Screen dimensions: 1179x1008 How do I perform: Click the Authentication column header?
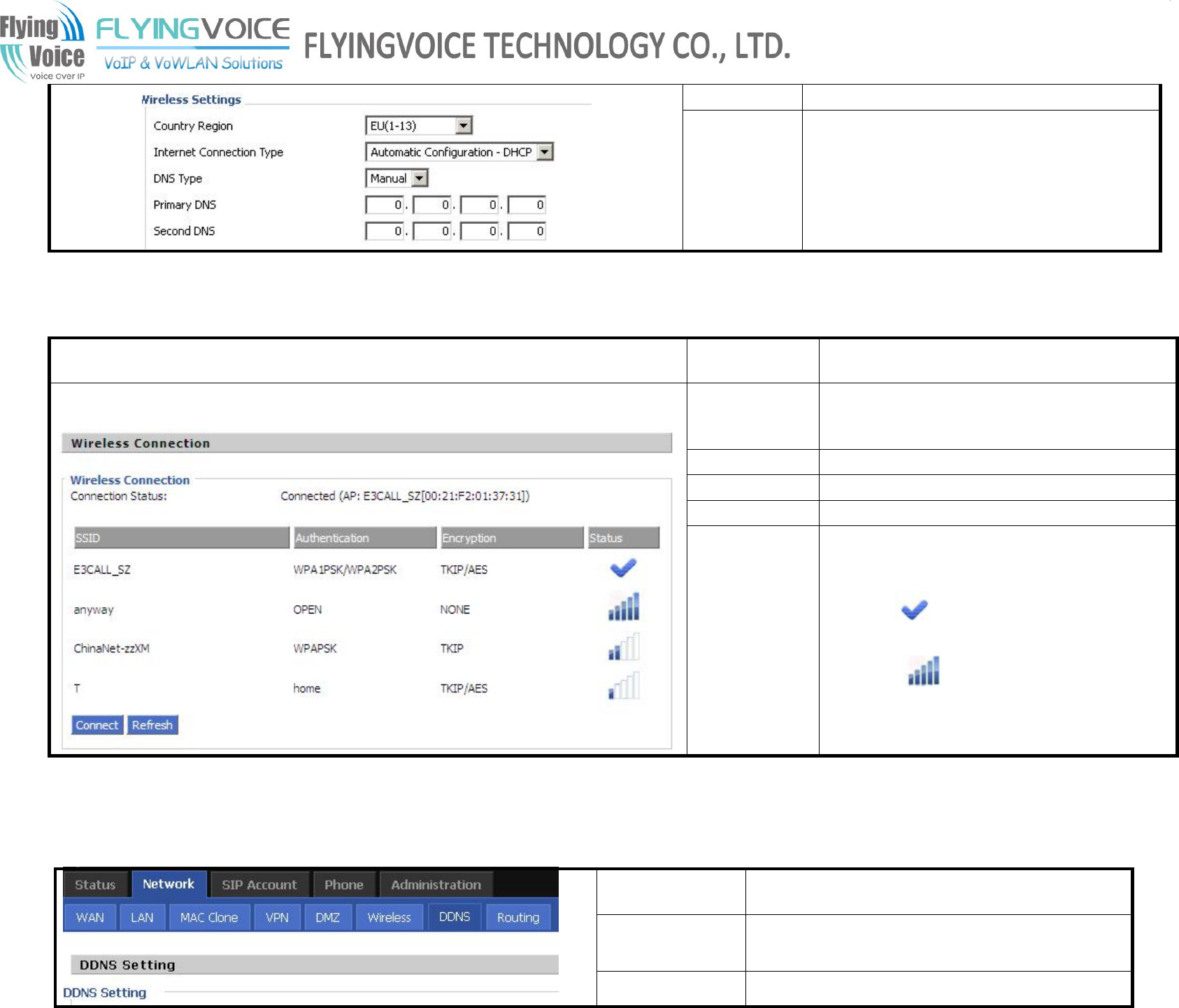coord(365,537)
